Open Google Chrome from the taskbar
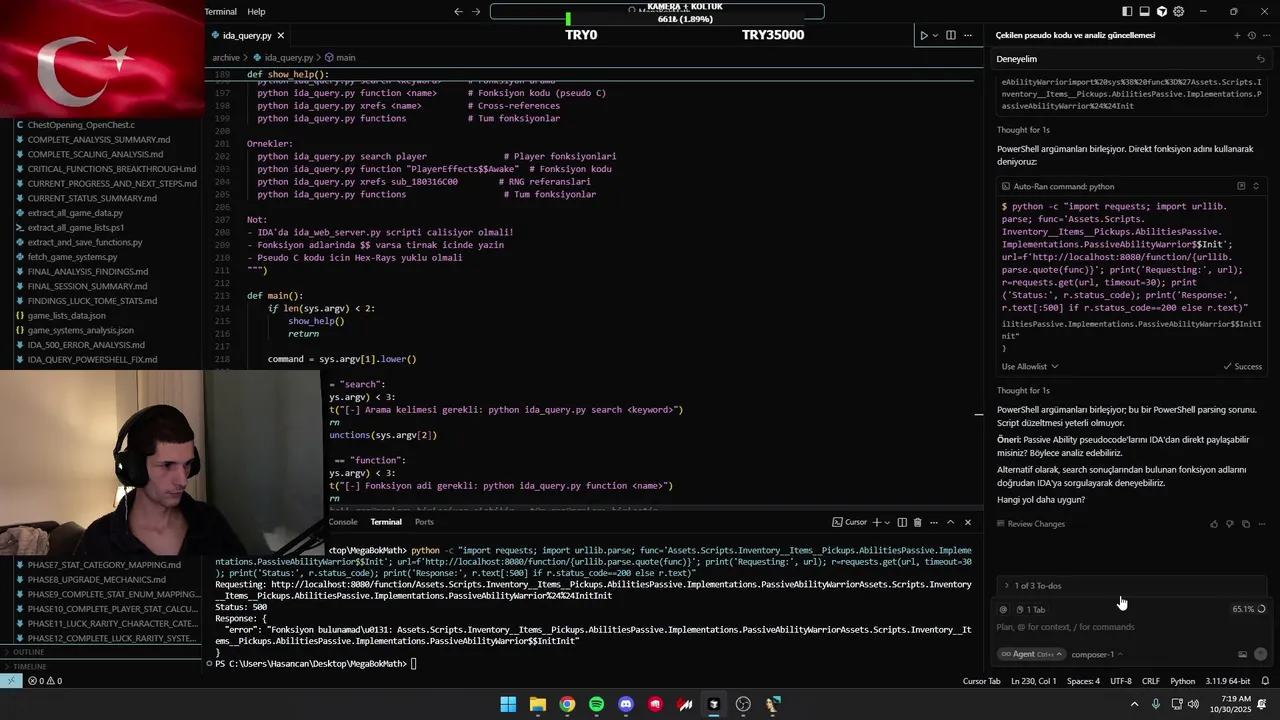The image size is (1280, 720). click(x=567, y=704)
